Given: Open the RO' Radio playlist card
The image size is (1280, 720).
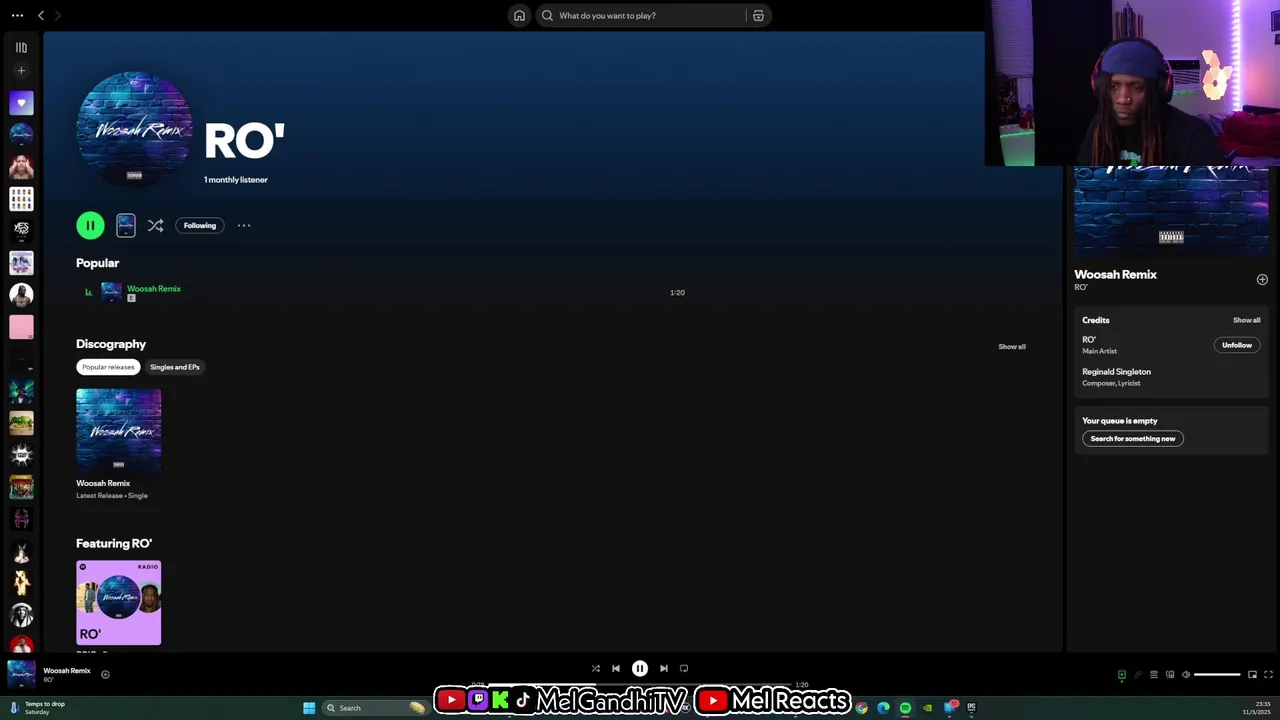Looking at the screenshot, I should tap(118, 603).
